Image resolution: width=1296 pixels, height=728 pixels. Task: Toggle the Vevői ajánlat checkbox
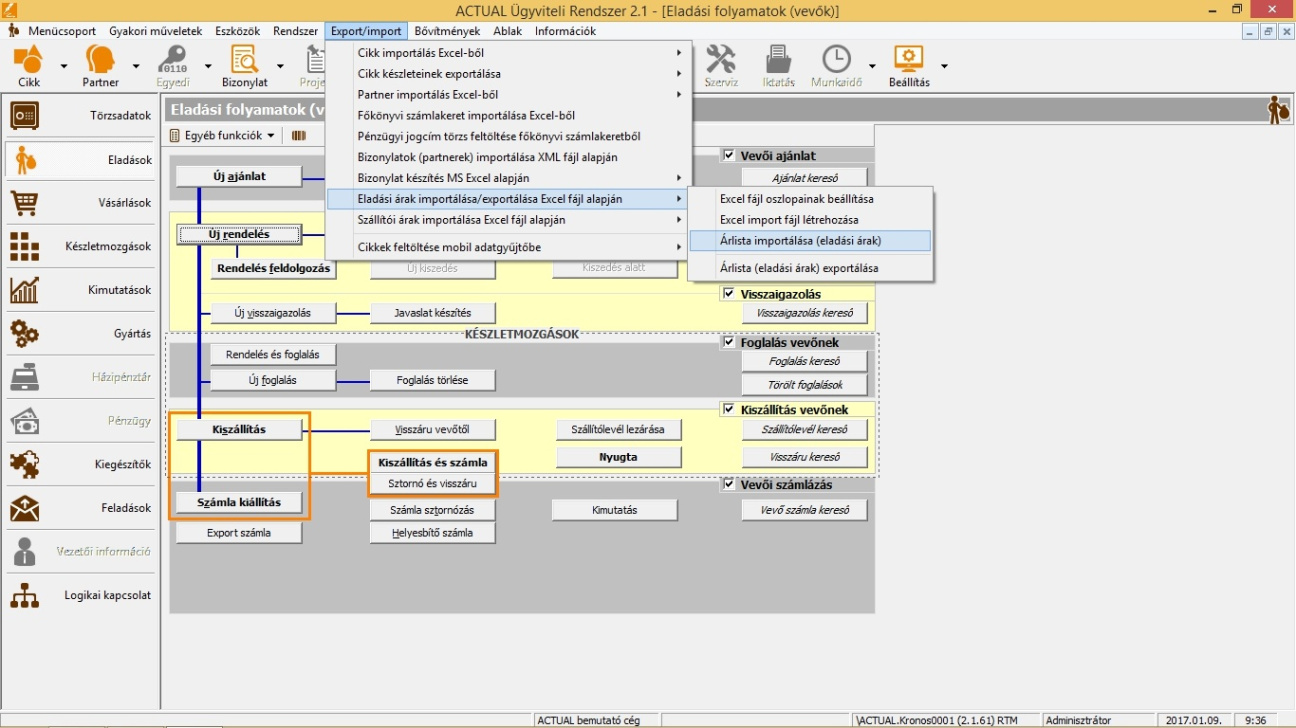point(728,156)
